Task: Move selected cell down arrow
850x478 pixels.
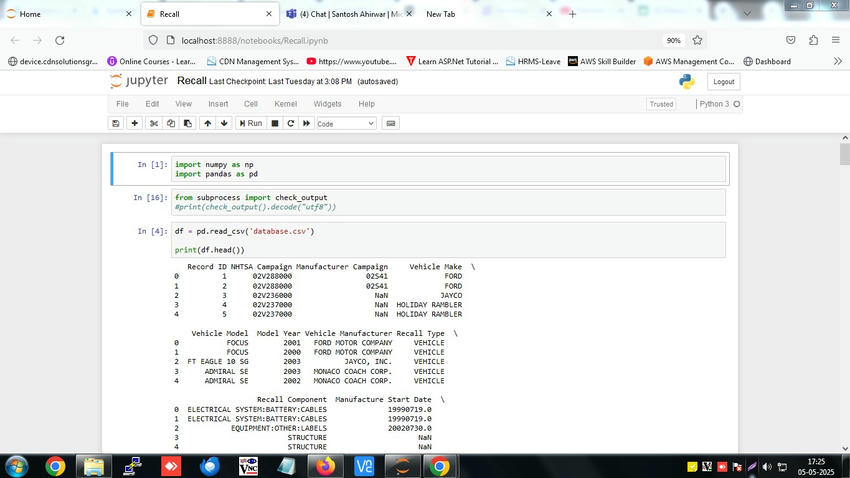Action: click(x=224, y=124)
